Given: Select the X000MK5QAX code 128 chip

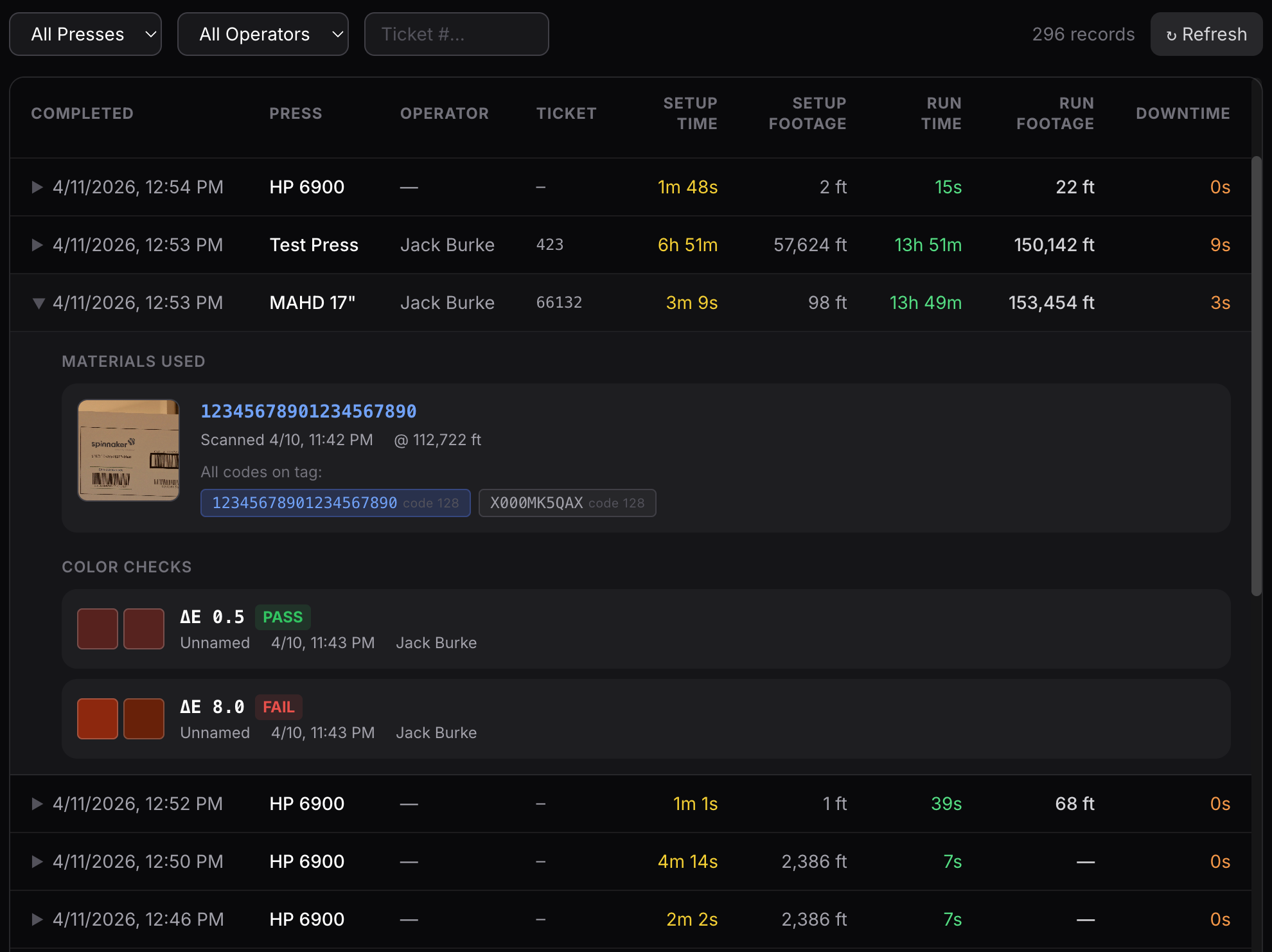Looking at the screenshot, I should click(567, 503).
